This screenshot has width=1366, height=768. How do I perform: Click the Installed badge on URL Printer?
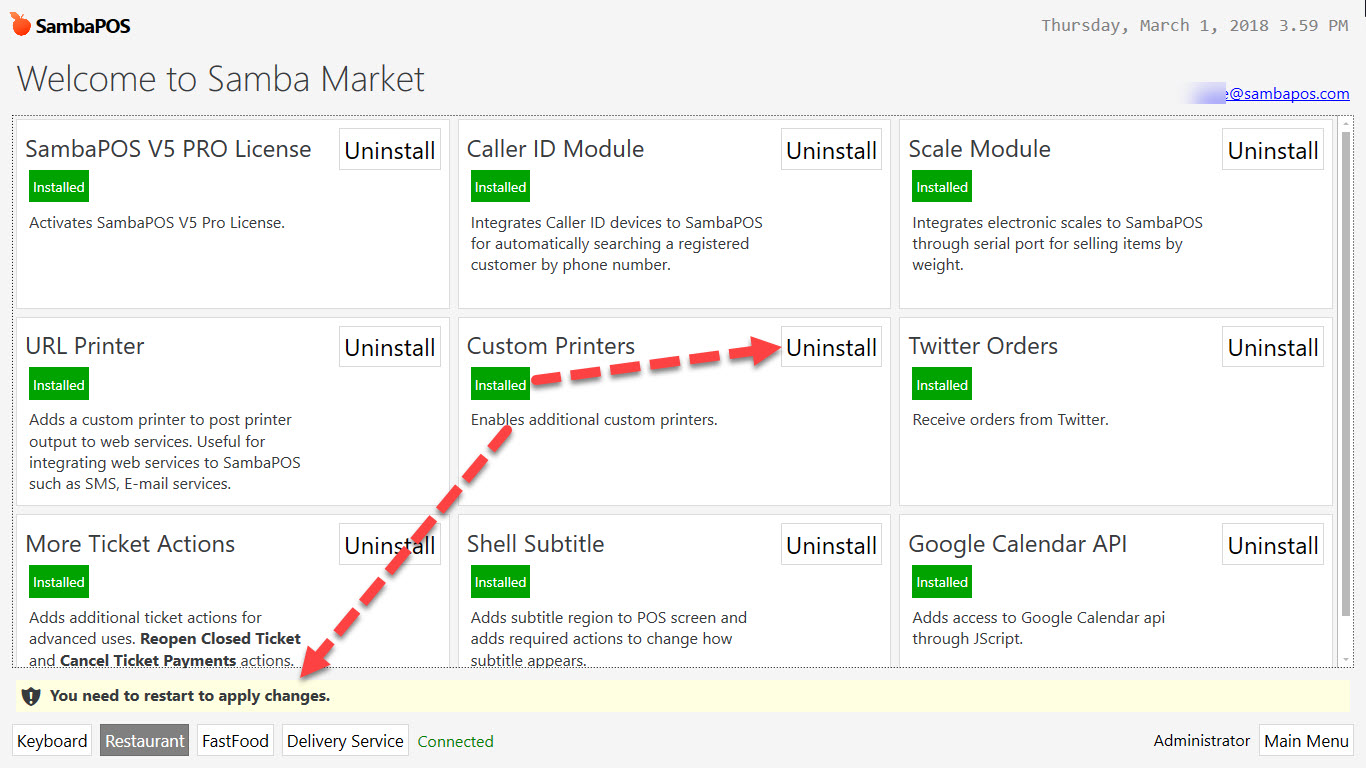point(58,383)
